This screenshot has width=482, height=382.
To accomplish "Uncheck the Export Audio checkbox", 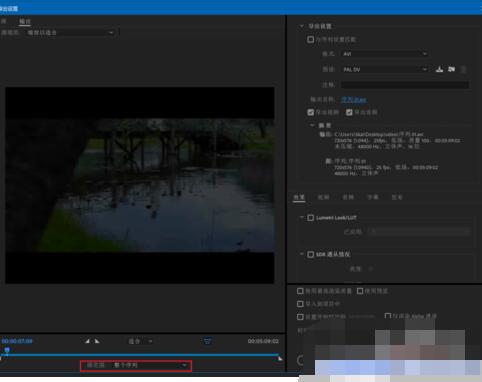I will coord(349,112).
